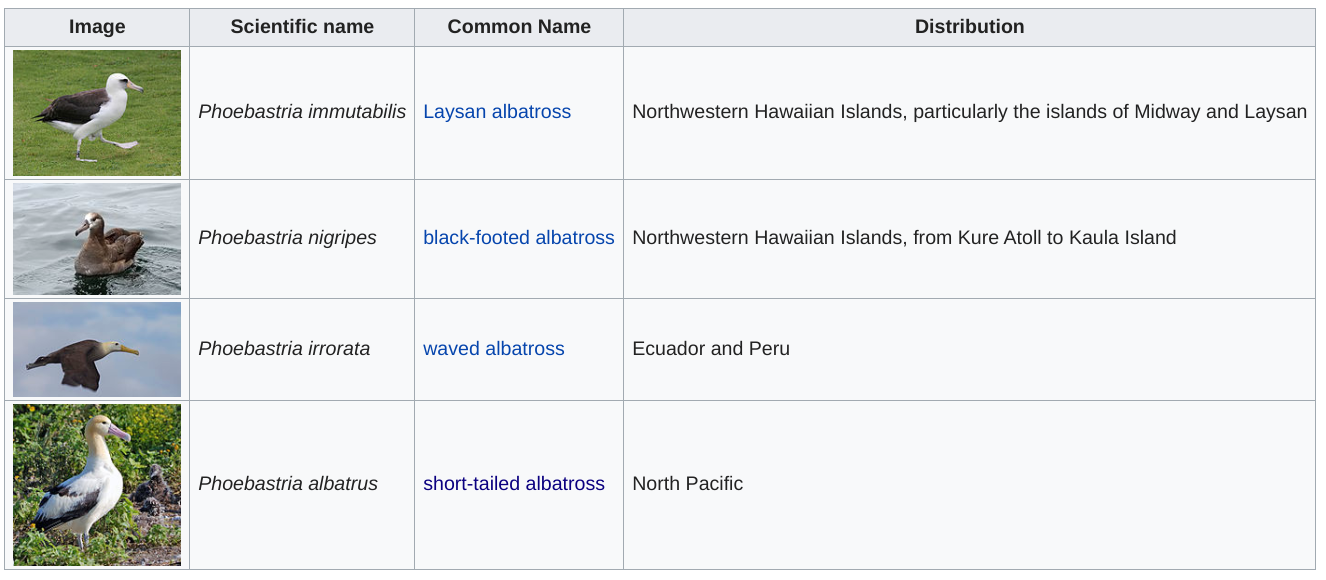Image resolution: width=1326 pixels, height=580 pixels.
Task: Follow the waved albatross link
Action: [494, 349]
